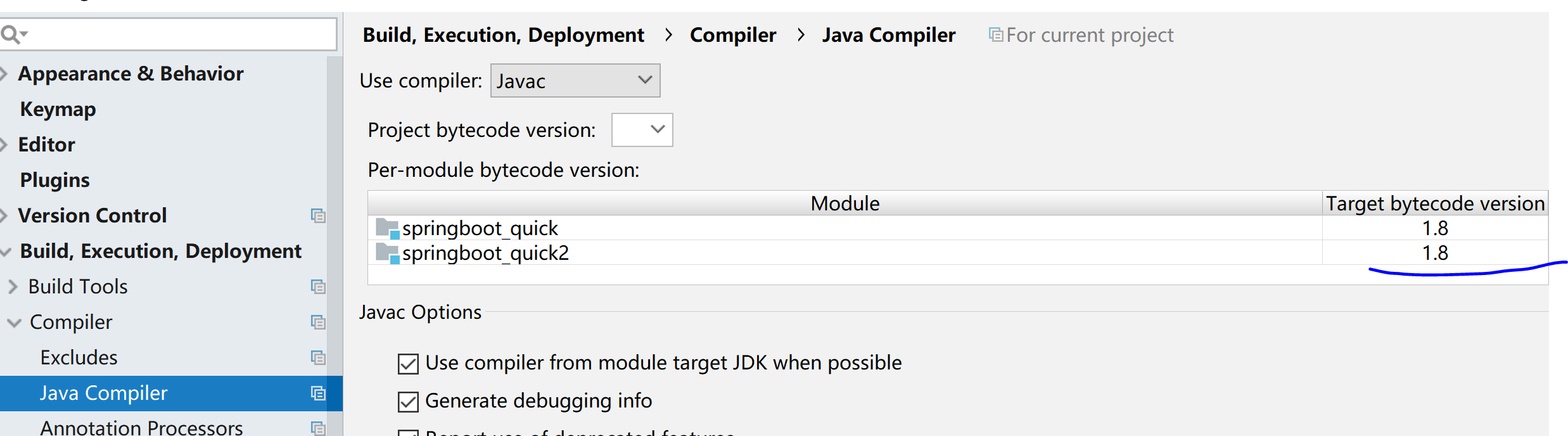Expand the Appearance & Behavior section

[x=4, y=74]
